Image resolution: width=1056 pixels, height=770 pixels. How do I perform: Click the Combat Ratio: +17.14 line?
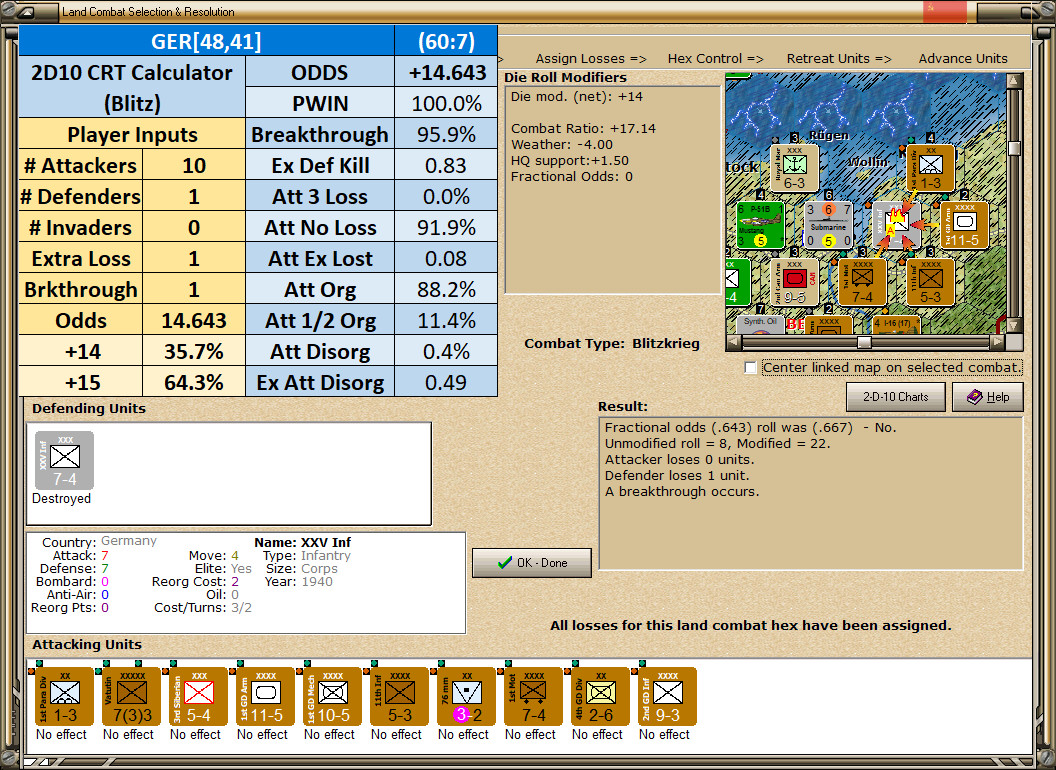(583, 128)
